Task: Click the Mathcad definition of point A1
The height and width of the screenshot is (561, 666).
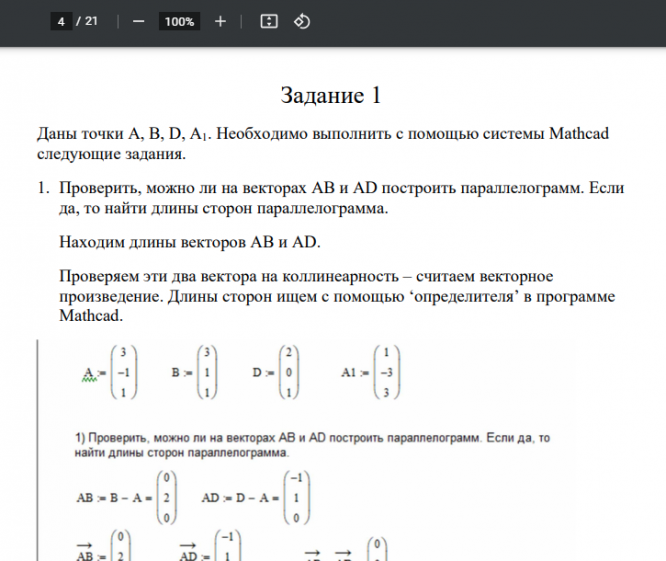Action: point(371,372)
